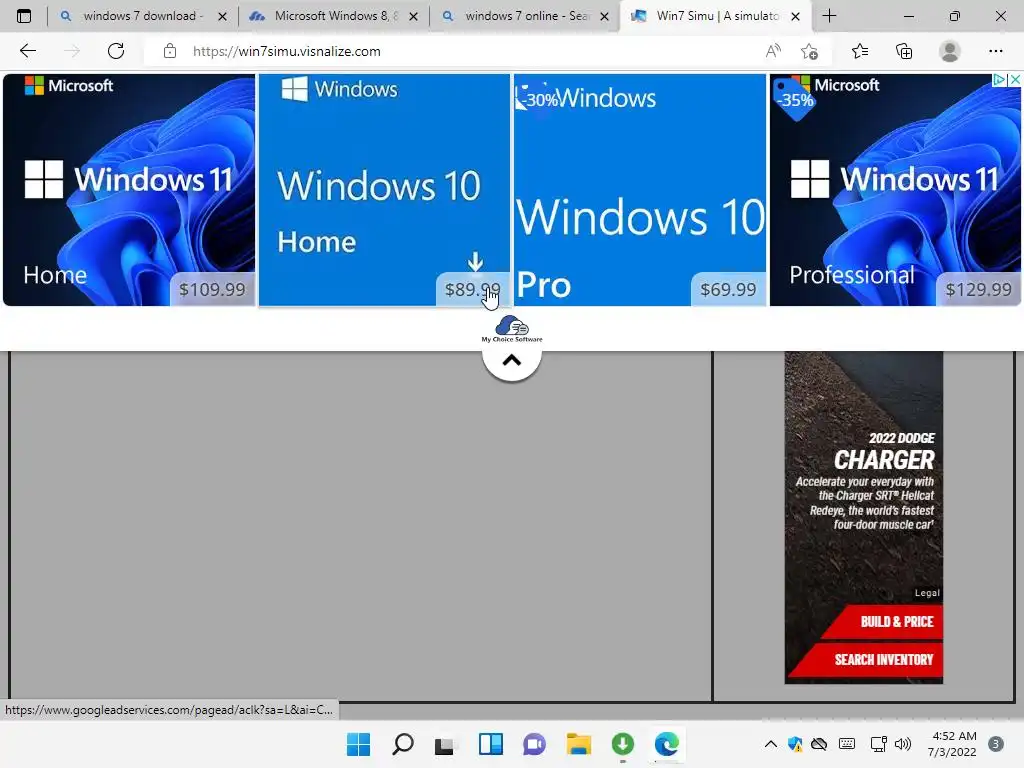The image size is (1024, 768).
Task: Select the Win7 Simu tab
Action: tap(716, 16)
